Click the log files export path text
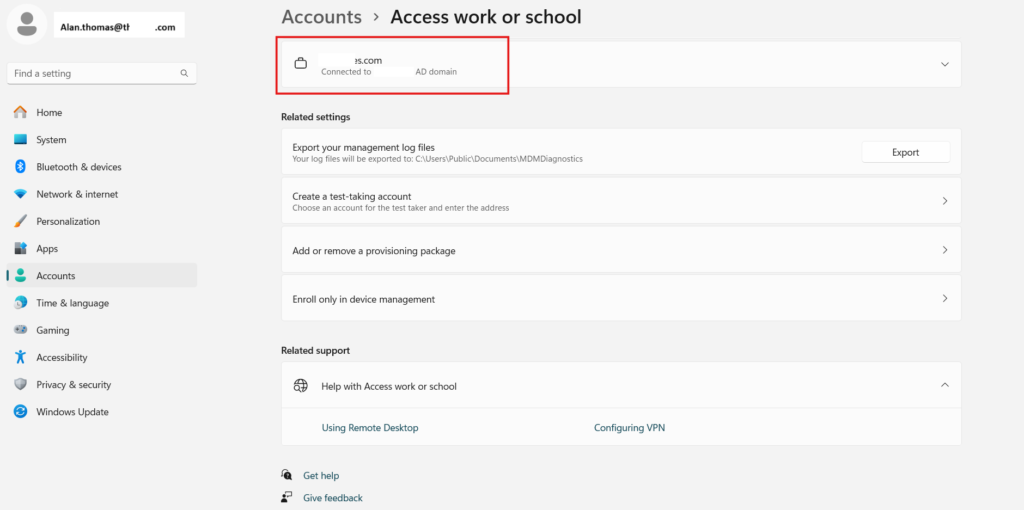Viewport: 1024px width, 510px height. (438, 159)
